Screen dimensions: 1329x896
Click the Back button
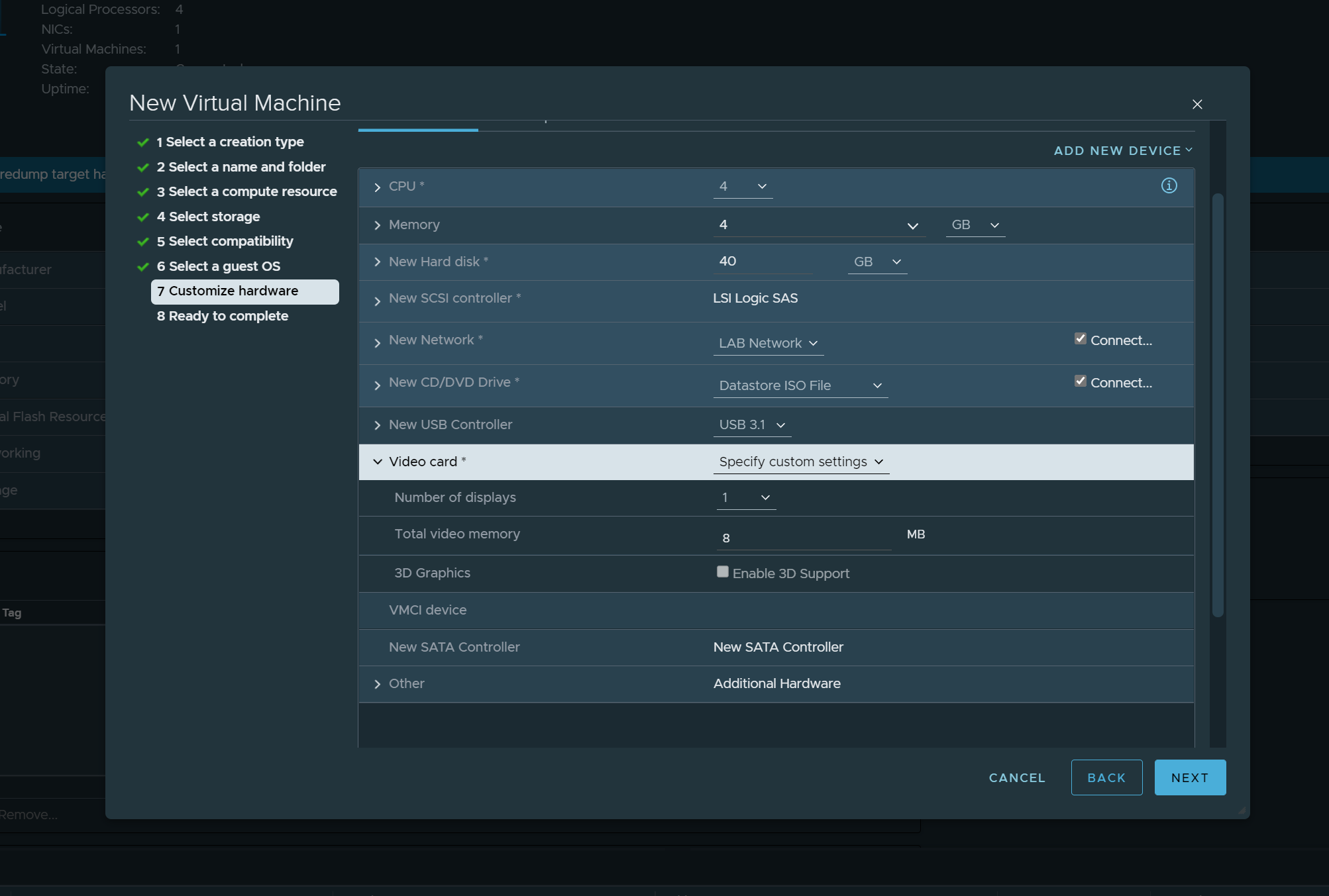tap(1106, 777)
